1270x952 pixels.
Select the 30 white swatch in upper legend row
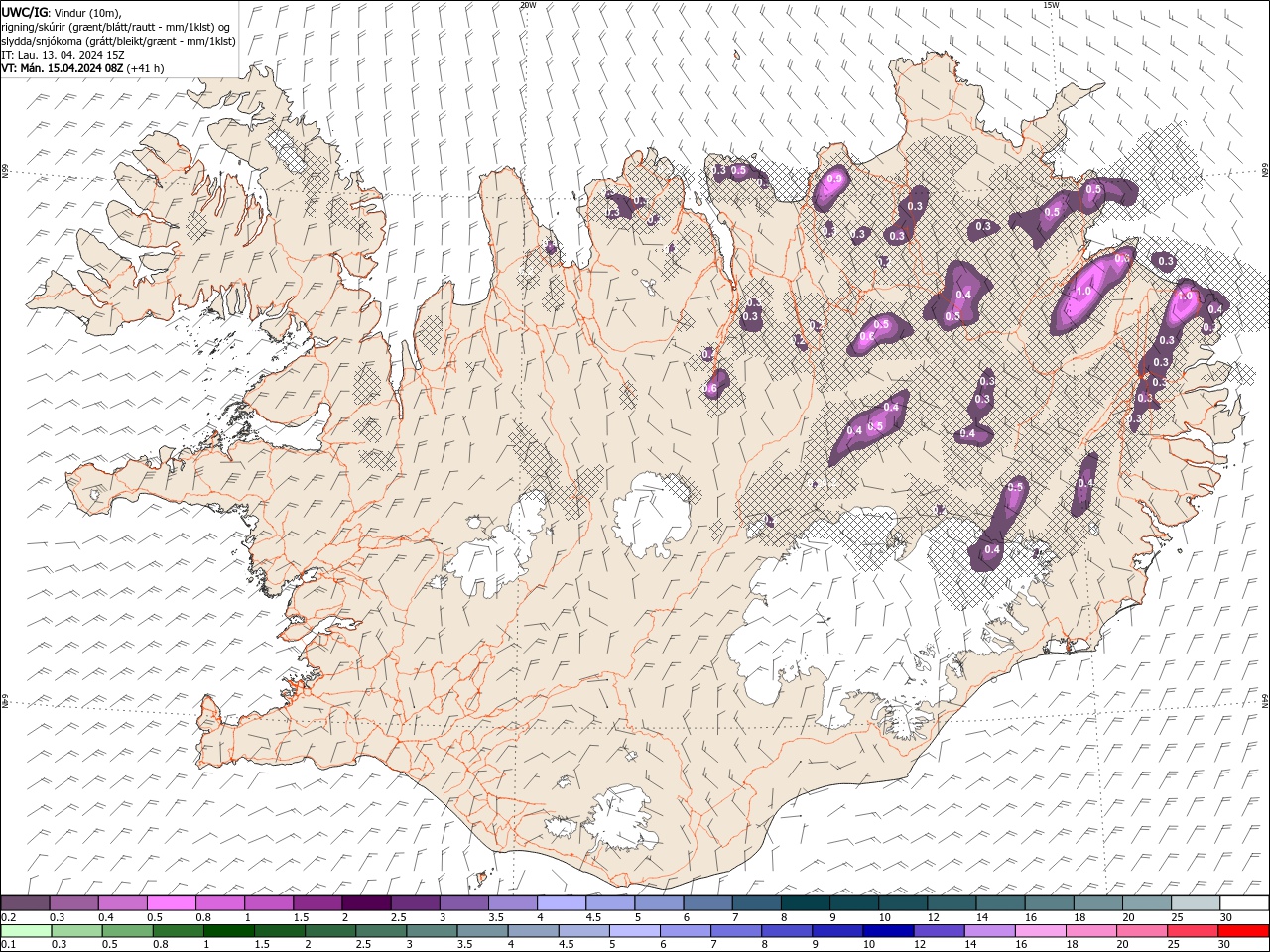[x=1244, y=903]
